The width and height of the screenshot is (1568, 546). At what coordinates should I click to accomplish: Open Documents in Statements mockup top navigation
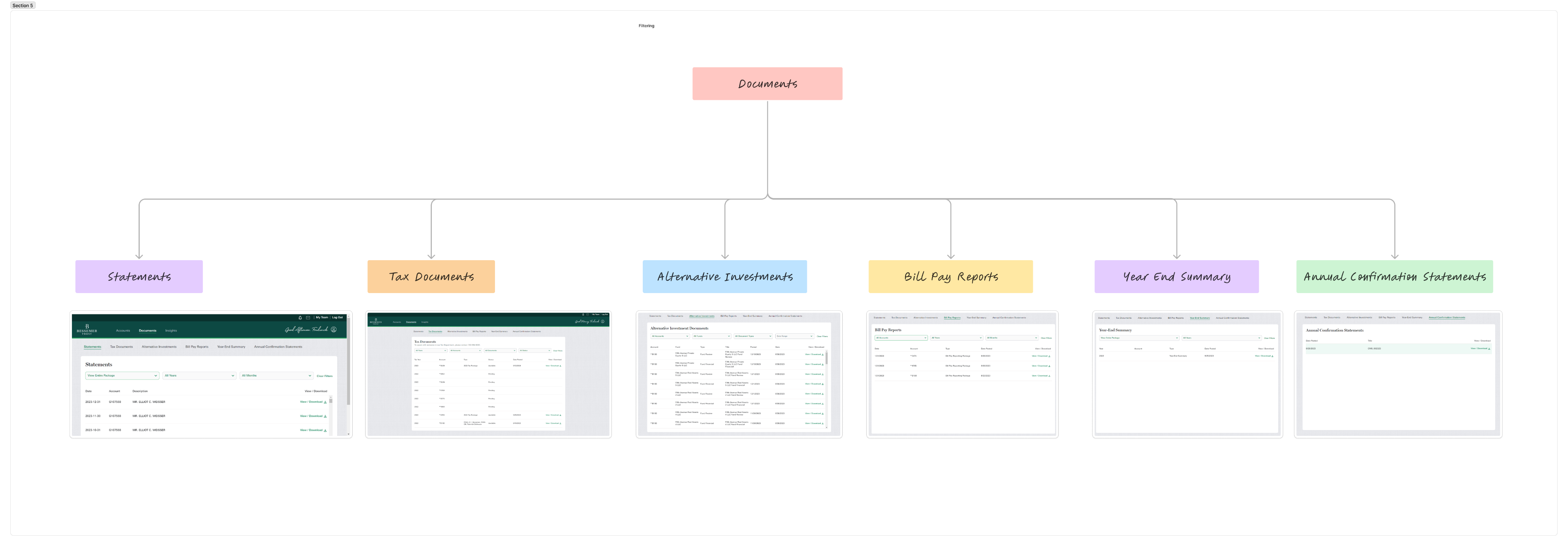[x=147, y=331]
